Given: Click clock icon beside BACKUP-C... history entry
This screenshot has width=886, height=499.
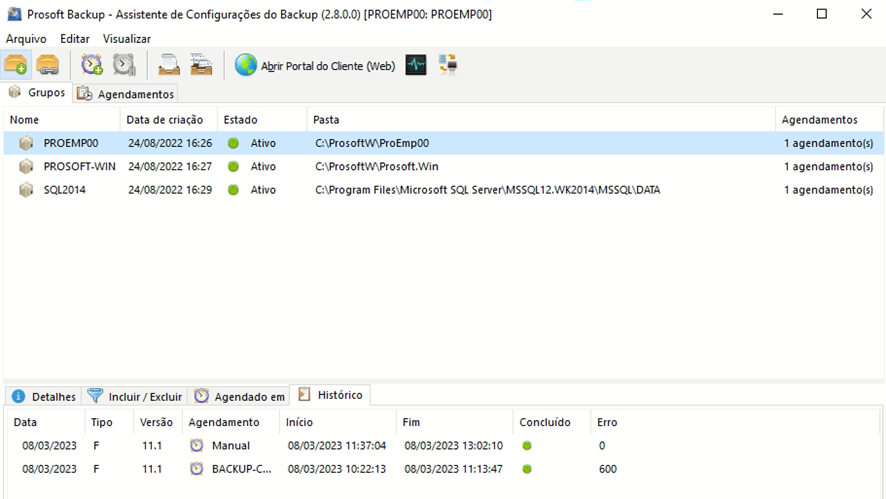Looking at the screenshot, I should pos(197,468).
